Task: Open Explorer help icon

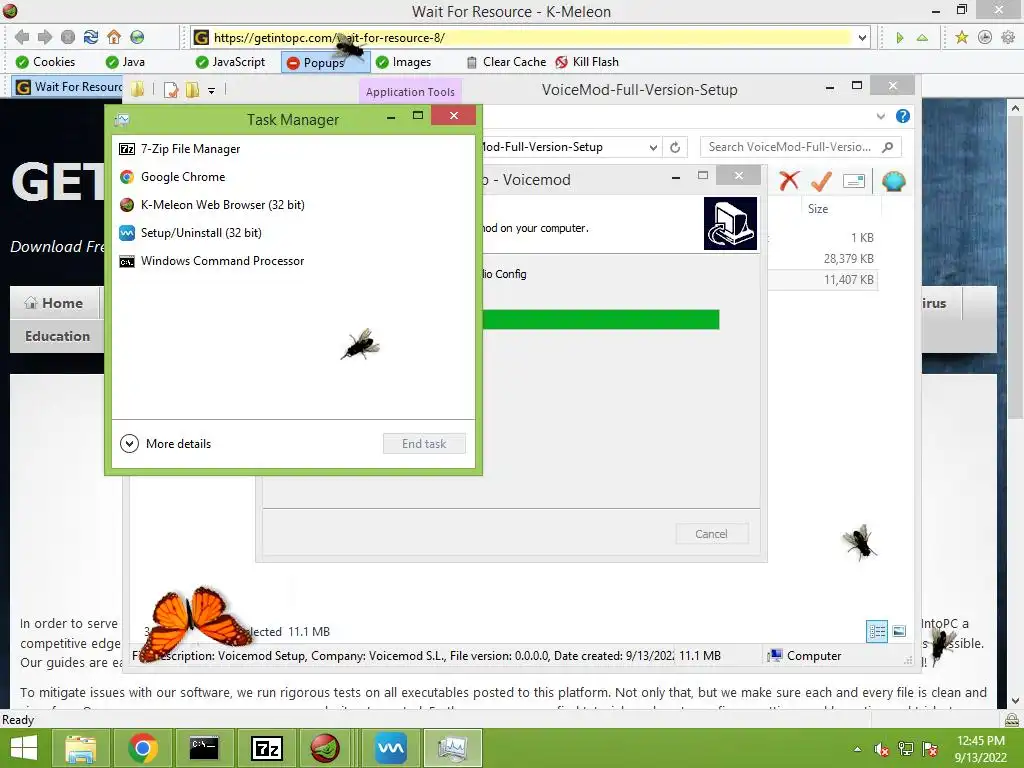Action: (903, 116)
